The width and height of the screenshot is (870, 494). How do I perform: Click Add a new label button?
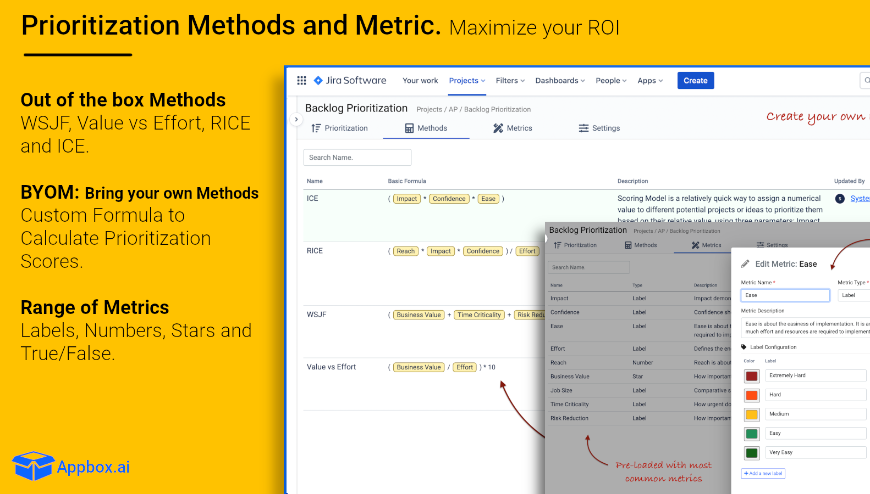click(x=763, y=473)
